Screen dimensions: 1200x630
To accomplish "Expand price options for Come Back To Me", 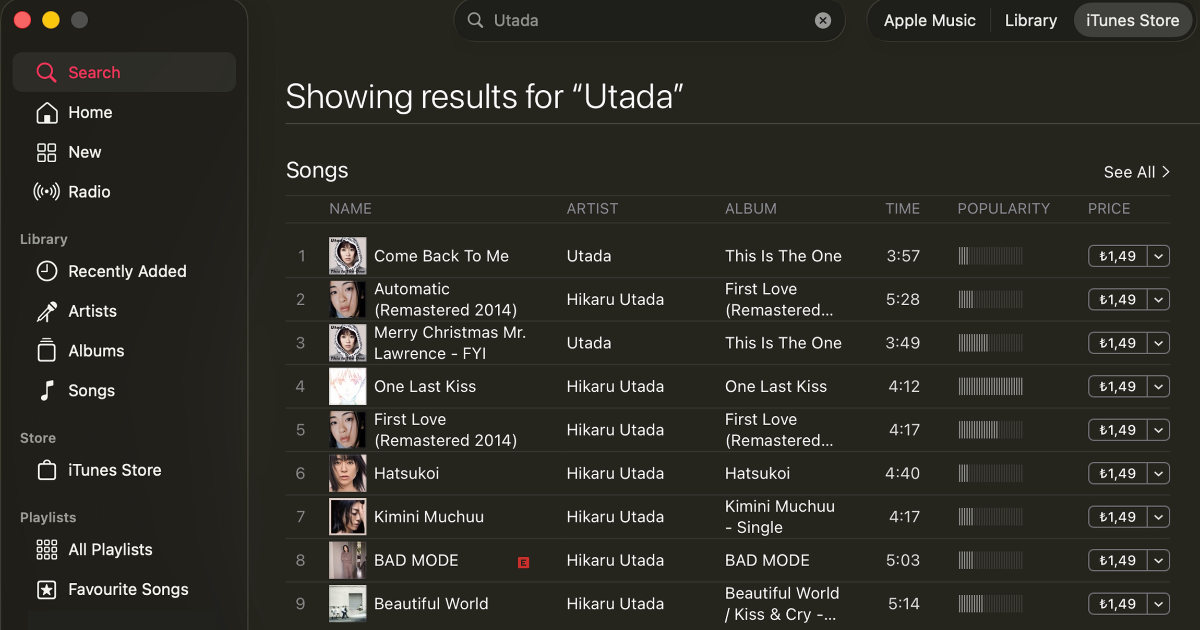I will coord(1158,256).
